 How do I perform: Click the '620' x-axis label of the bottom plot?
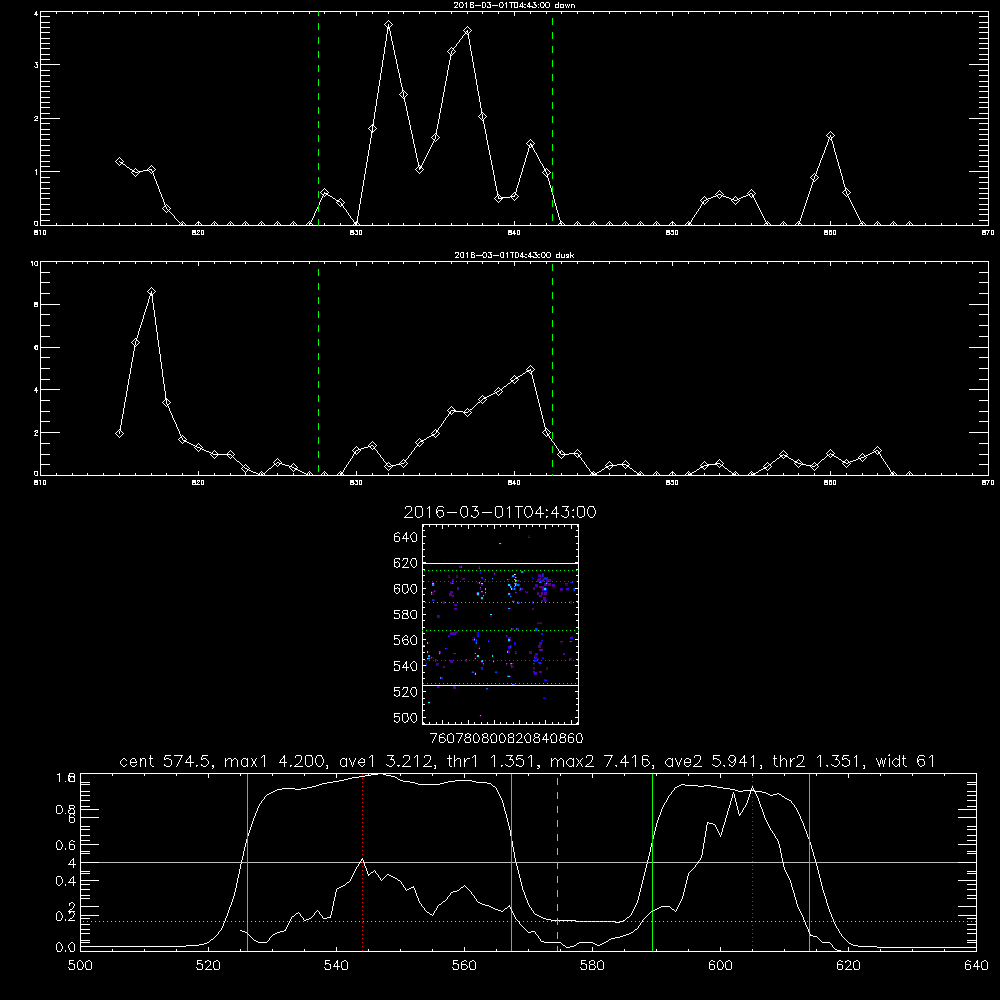click(x=848, y=966)
